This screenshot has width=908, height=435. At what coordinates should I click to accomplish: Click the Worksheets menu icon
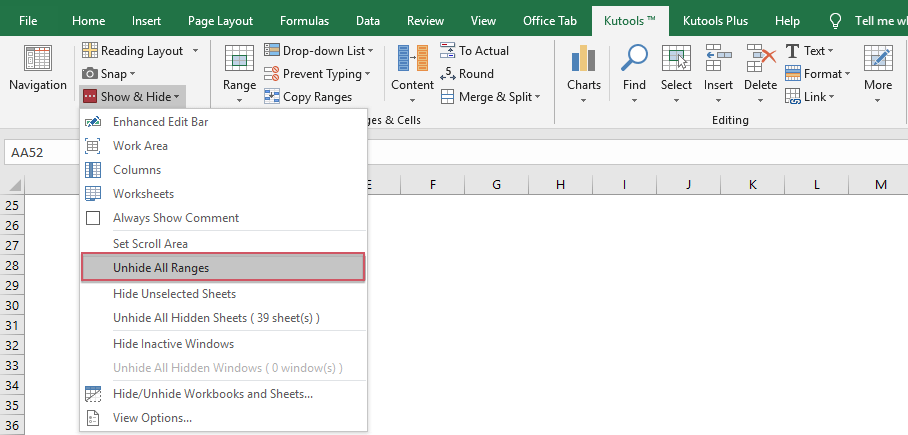click(93, 193)
